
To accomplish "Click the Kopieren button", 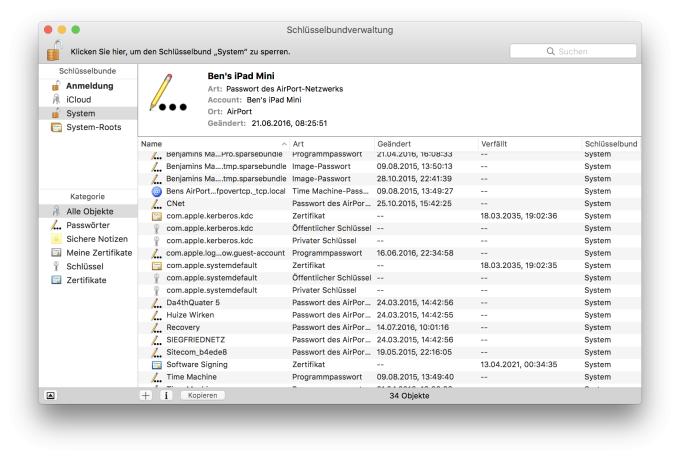I will (x=203, y=395).
